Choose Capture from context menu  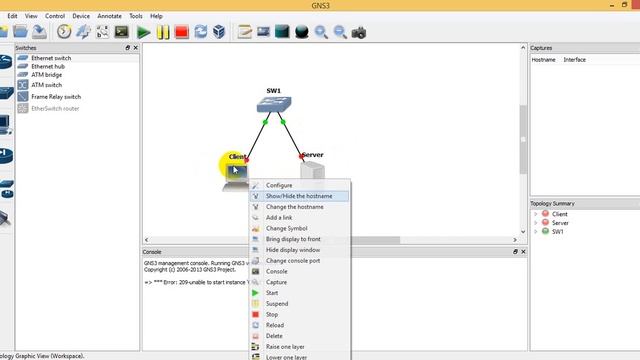point(299,282)
